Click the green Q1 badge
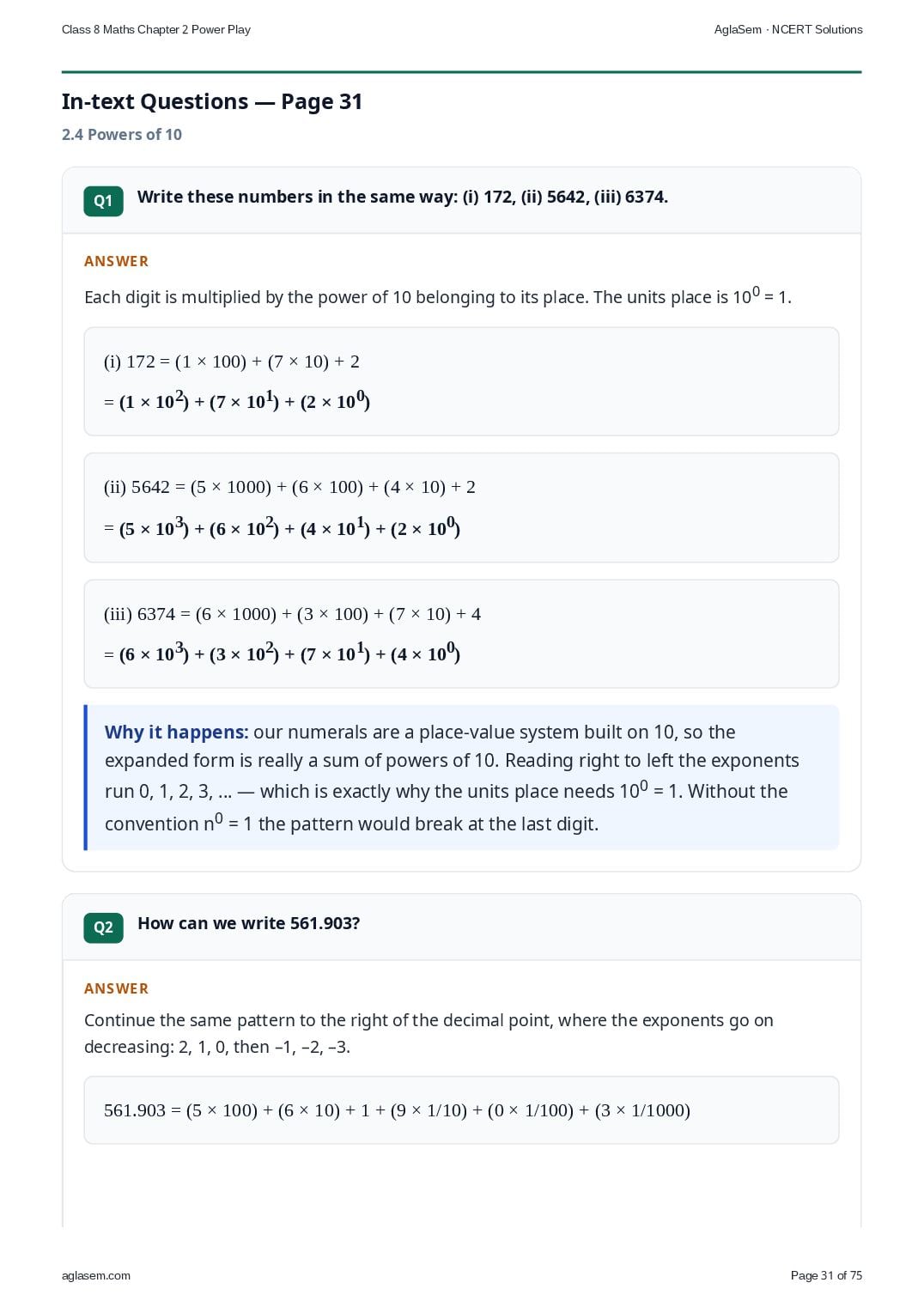This screenshot has height=1307, width=924. 103,201
